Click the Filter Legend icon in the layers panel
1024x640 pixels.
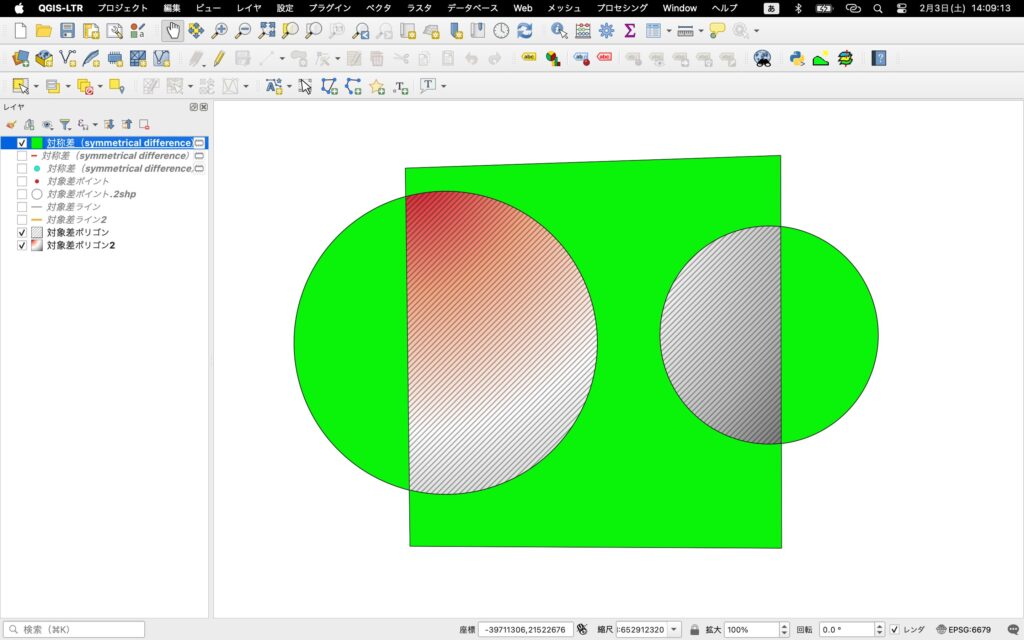click(x=64, y=125)
